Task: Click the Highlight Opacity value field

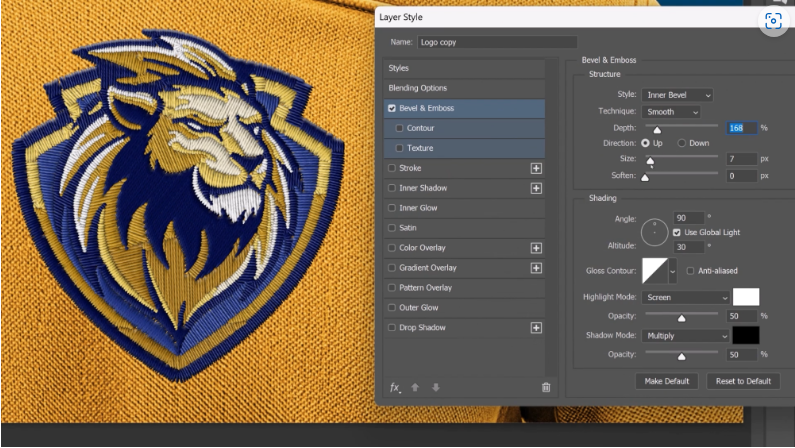Action: pyautogui.click(x=742, y=316)
